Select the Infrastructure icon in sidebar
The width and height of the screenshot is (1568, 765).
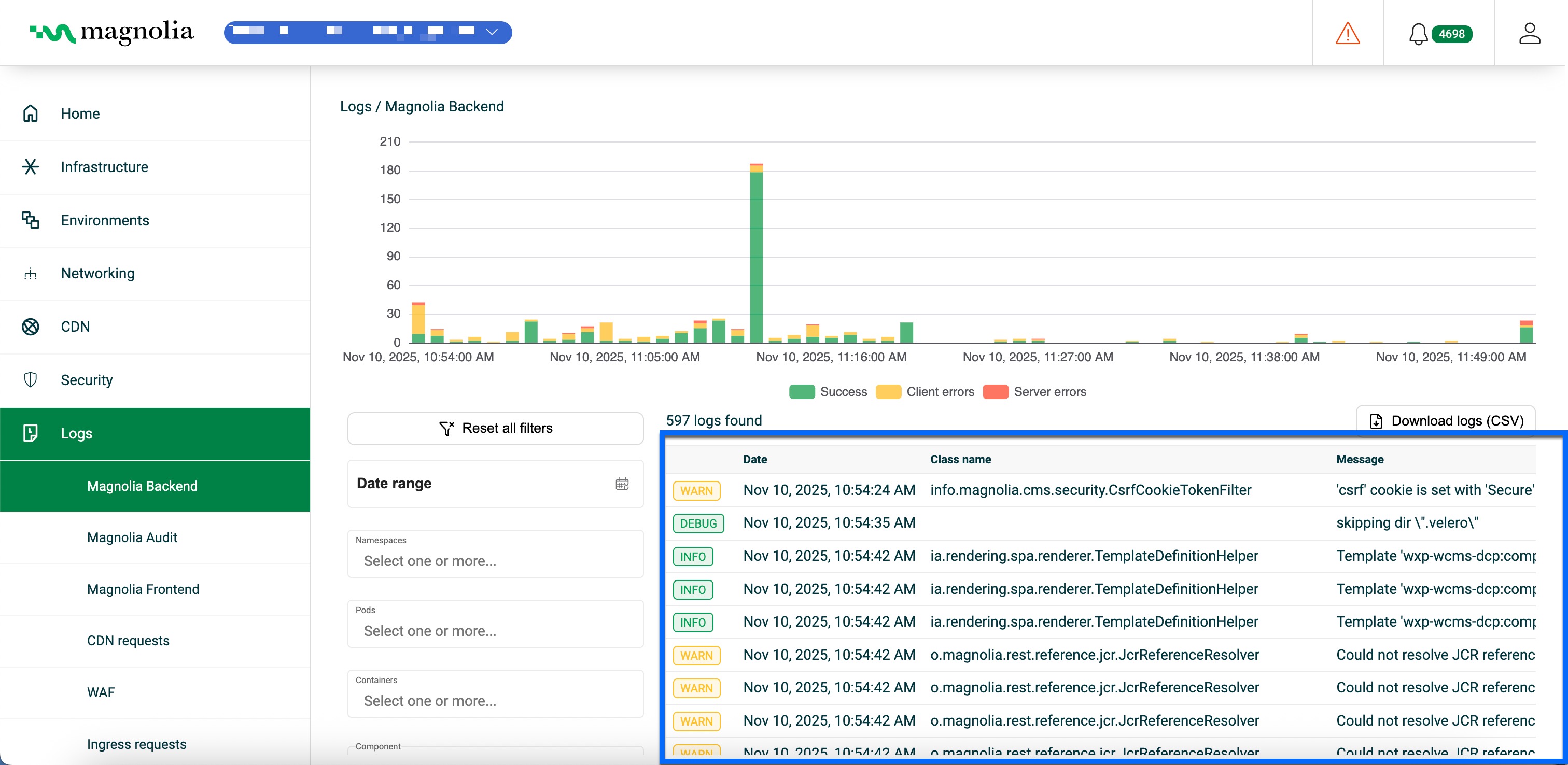pyautogui.click(x=31, y=167)
